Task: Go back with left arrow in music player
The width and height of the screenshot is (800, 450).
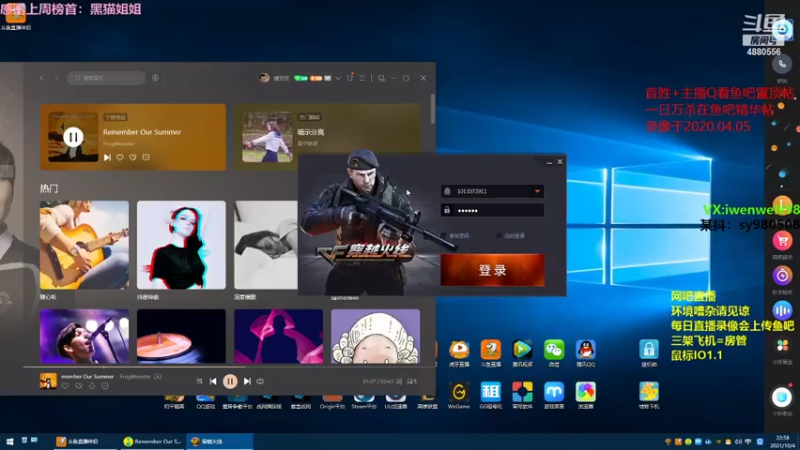Action: [42, 78]
